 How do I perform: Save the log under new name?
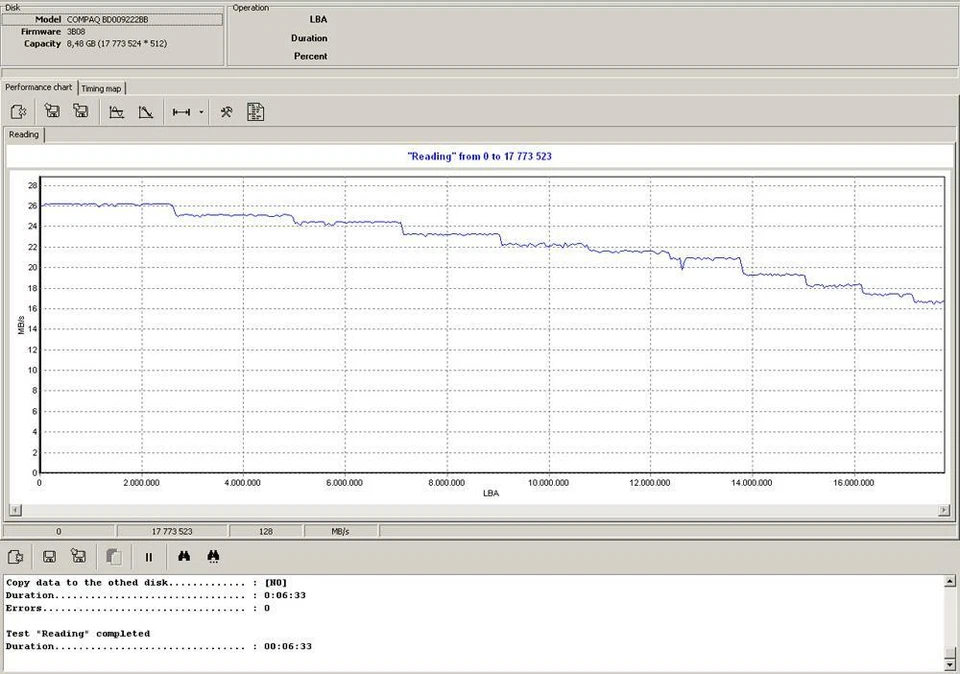coord(79,556)
